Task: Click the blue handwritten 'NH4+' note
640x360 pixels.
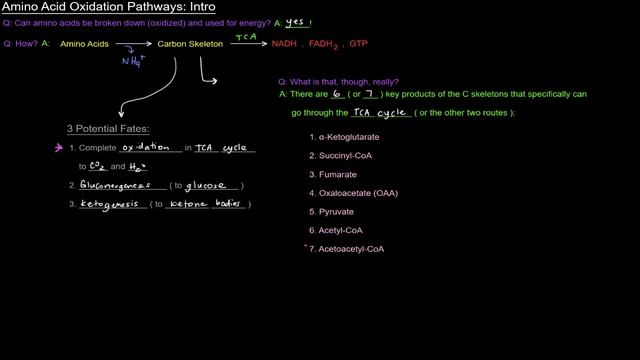Action: click(133, 61)
